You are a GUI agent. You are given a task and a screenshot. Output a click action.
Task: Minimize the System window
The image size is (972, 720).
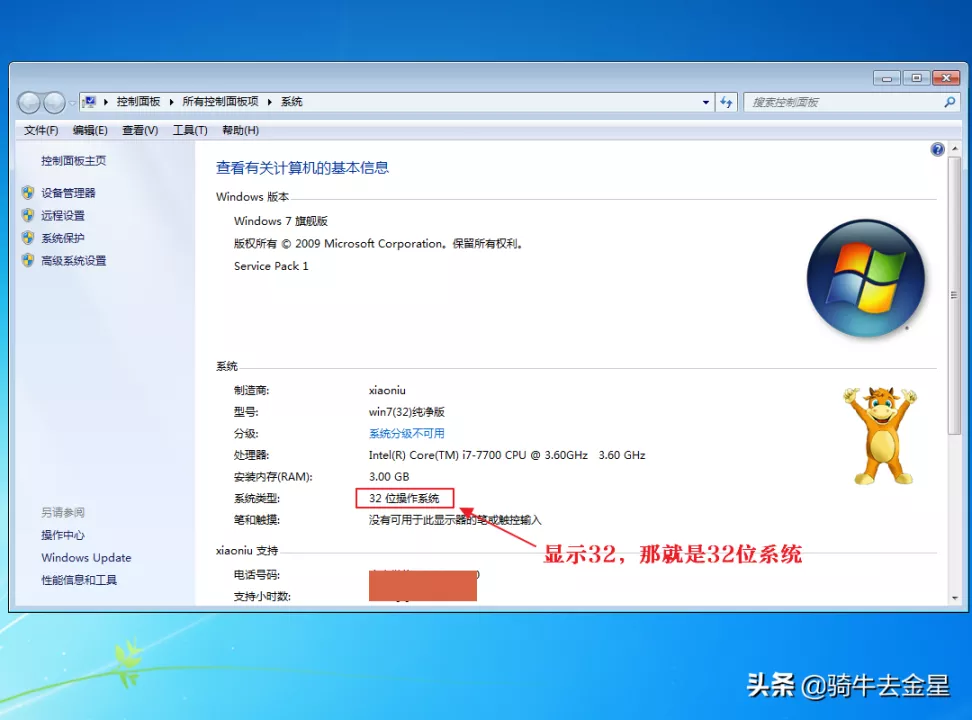tap(887, 78)
